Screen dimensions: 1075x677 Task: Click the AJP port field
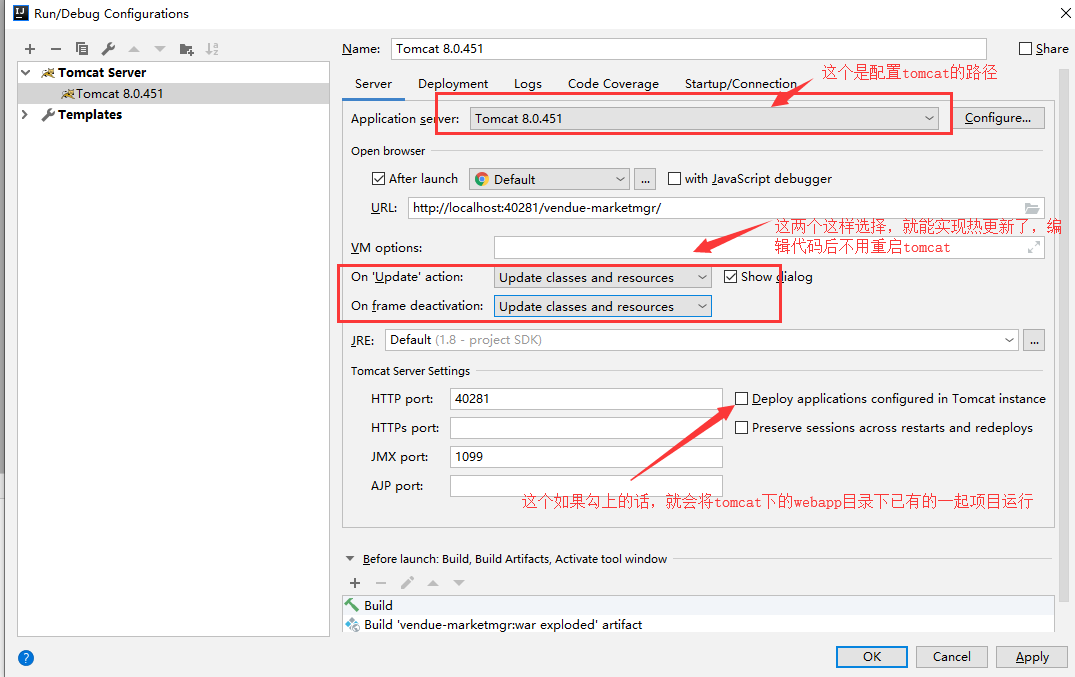tap(586, 485)
